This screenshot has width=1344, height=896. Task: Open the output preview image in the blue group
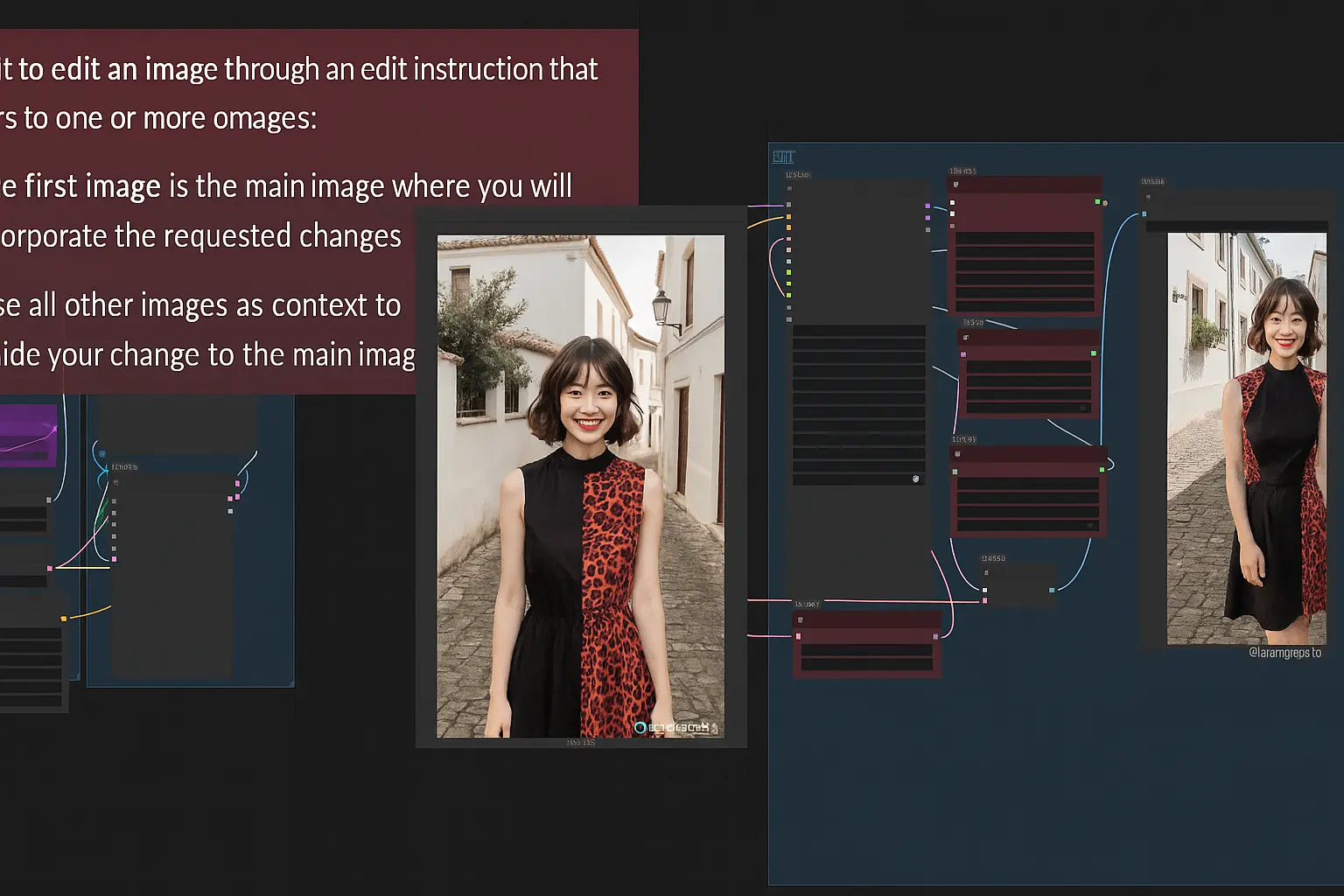pos(1246,438)
